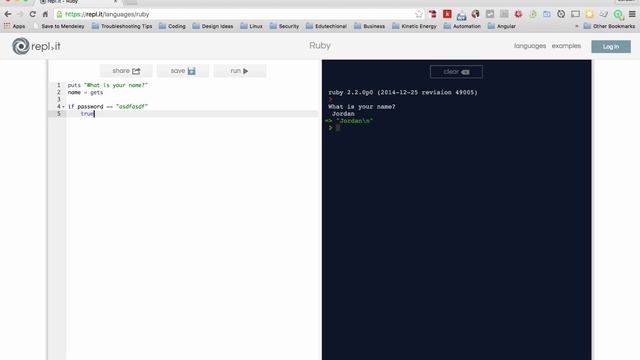Open the Chrome hamburger menu
Screen dimensions: 640x360
(632, 14)
